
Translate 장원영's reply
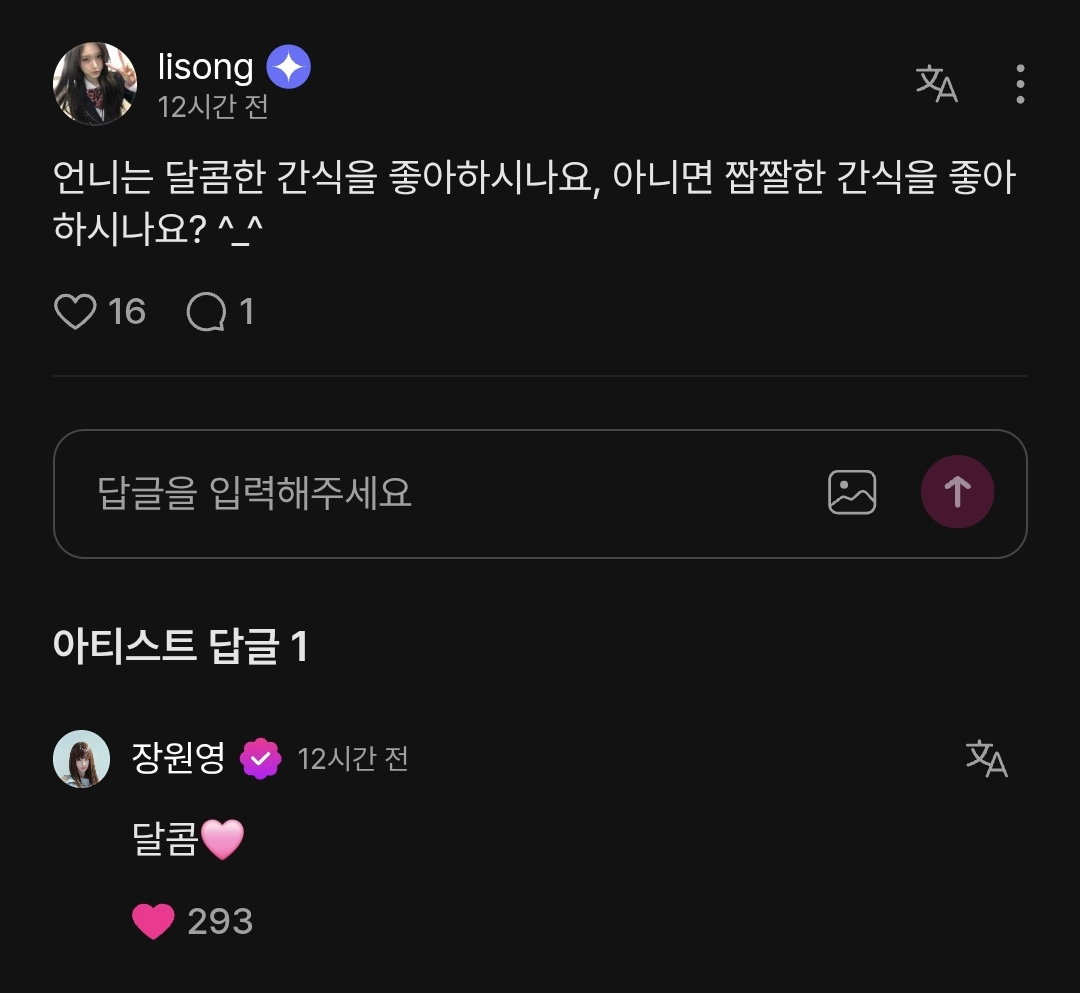point(986,759)
